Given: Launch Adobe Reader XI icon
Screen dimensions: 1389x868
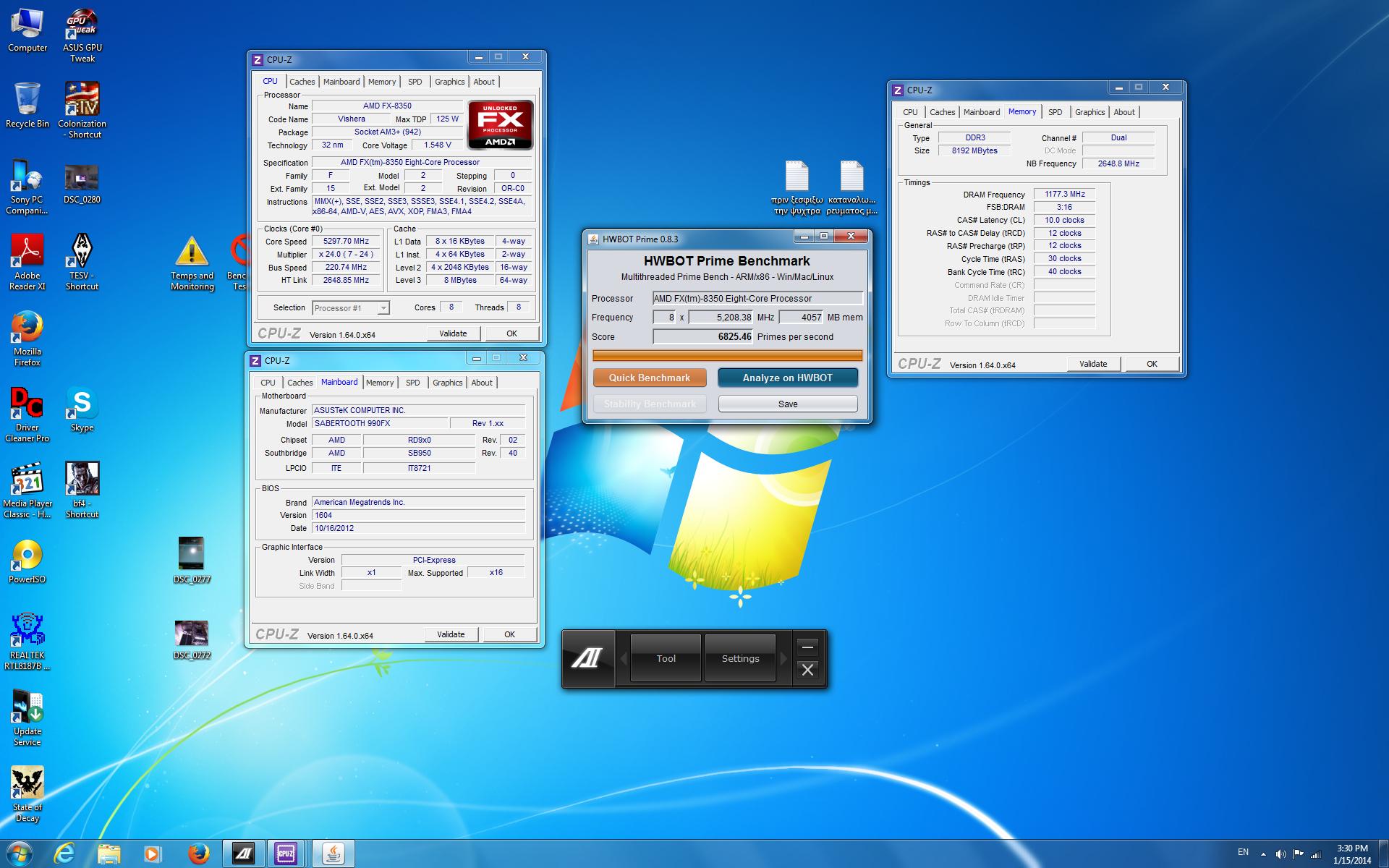Looking at the screenshot, I should [27, 262].
